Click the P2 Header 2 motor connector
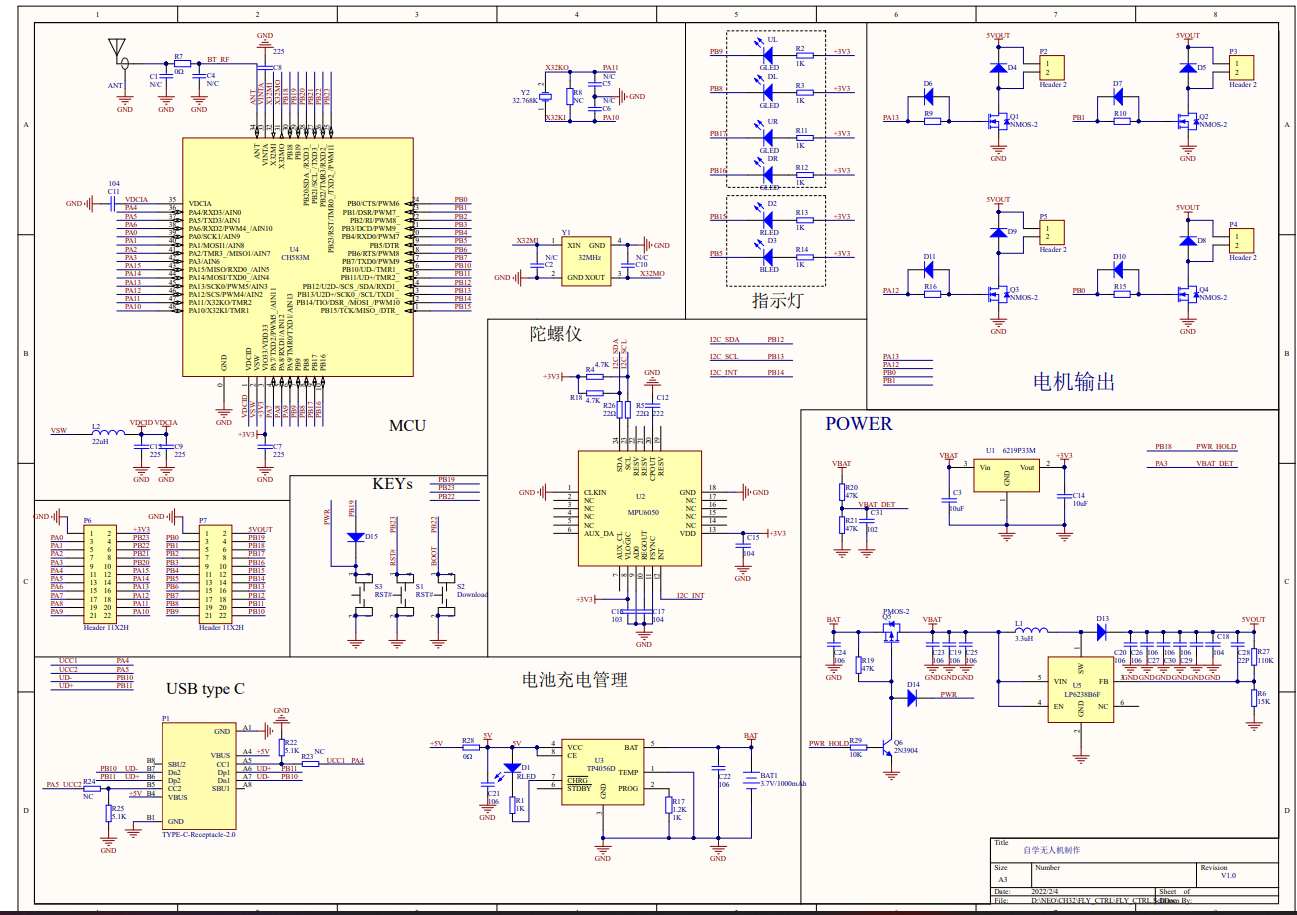Screen dimensions: 1297x915 point(1051,68)
